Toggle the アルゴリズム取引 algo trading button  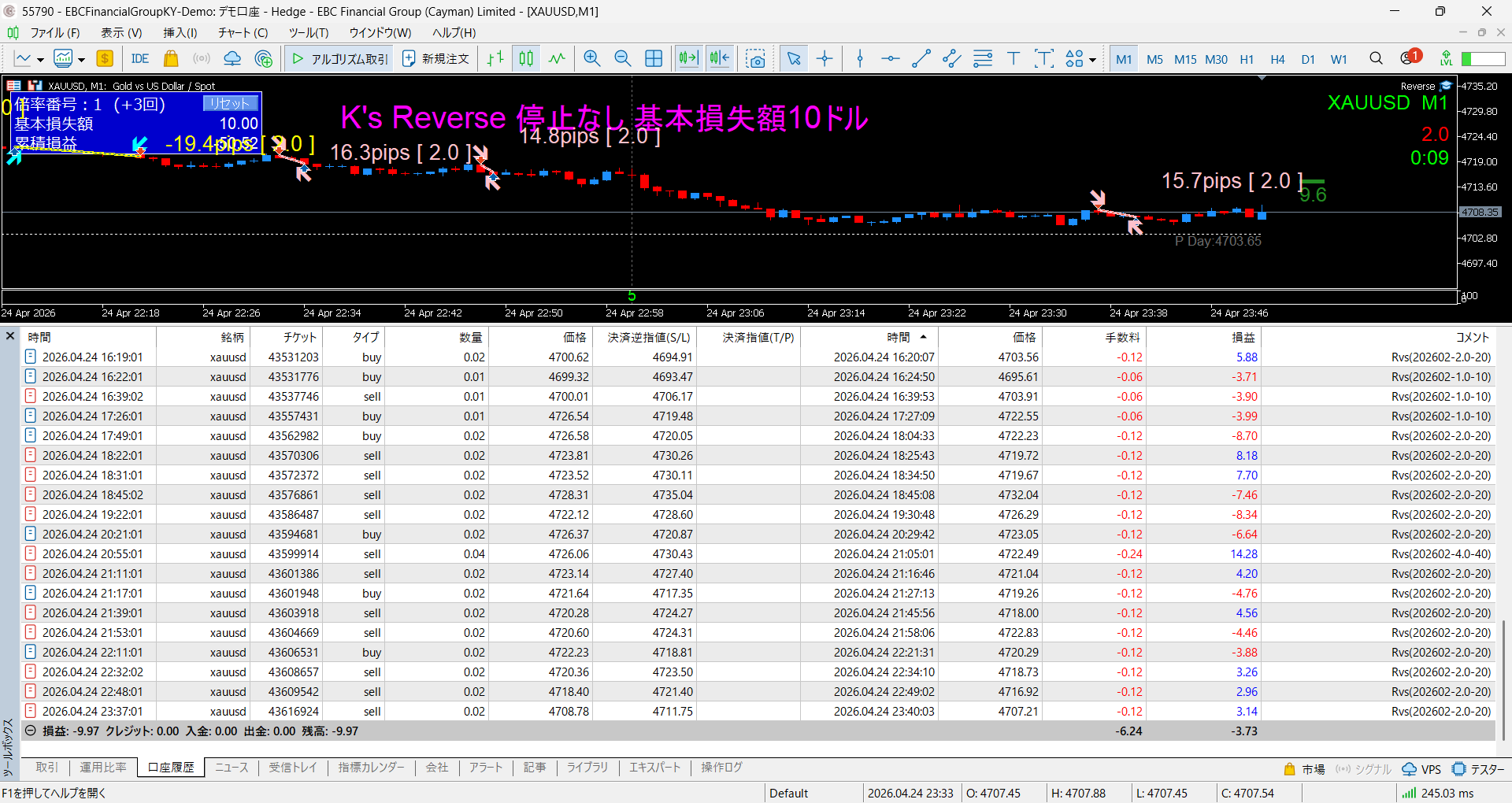340,59
